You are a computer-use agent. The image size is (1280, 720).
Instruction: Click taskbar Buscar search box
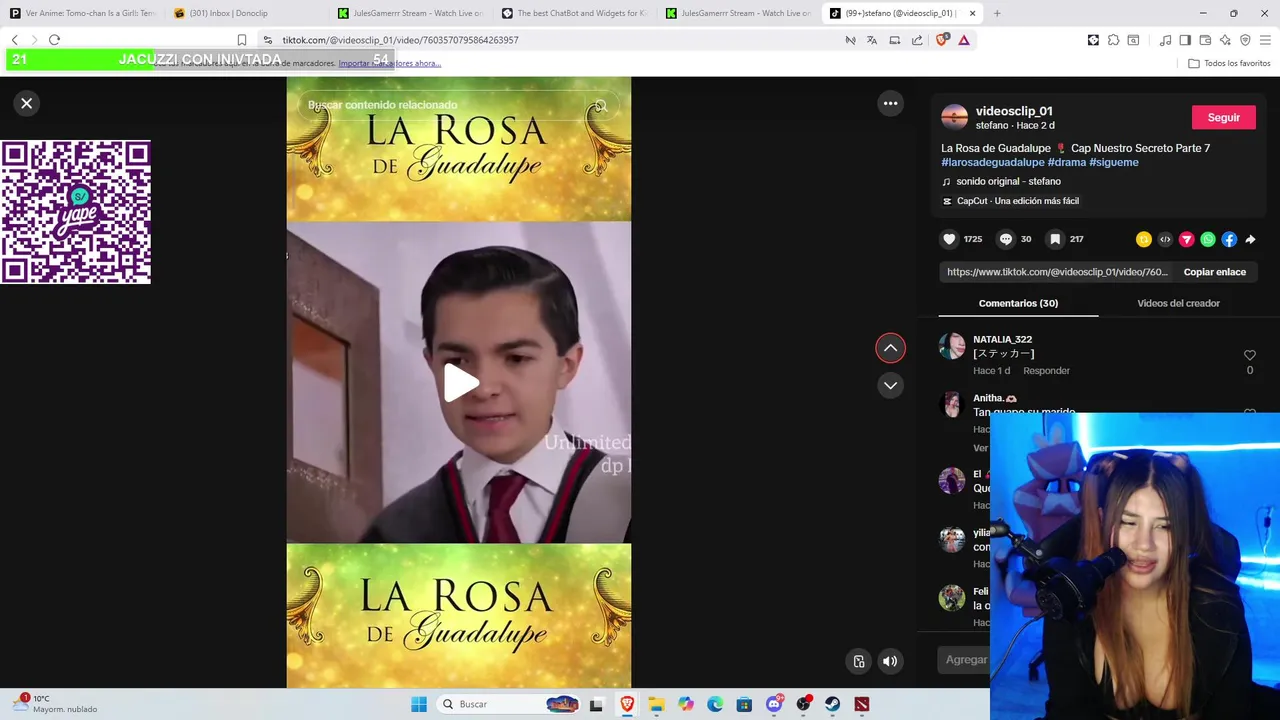tap(510, 704)
